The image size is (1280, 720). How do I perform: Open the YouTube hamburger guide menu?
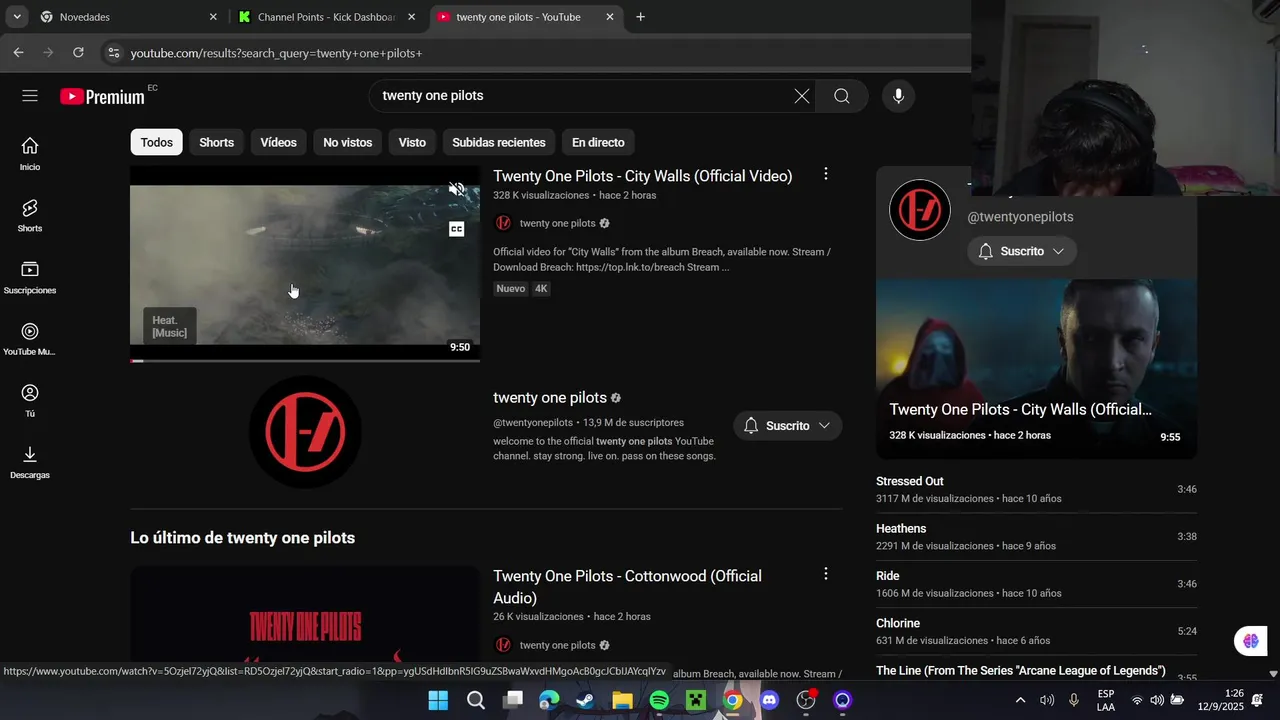(30, 96)
